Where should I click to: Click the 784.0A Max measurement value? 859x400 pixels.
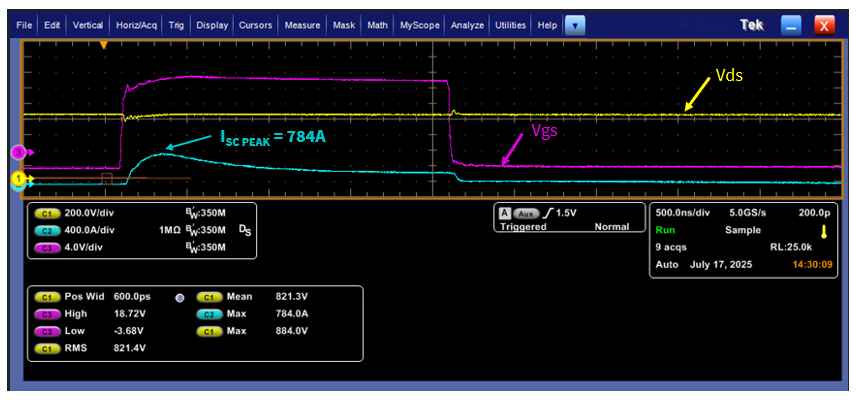tap(291, 314)
